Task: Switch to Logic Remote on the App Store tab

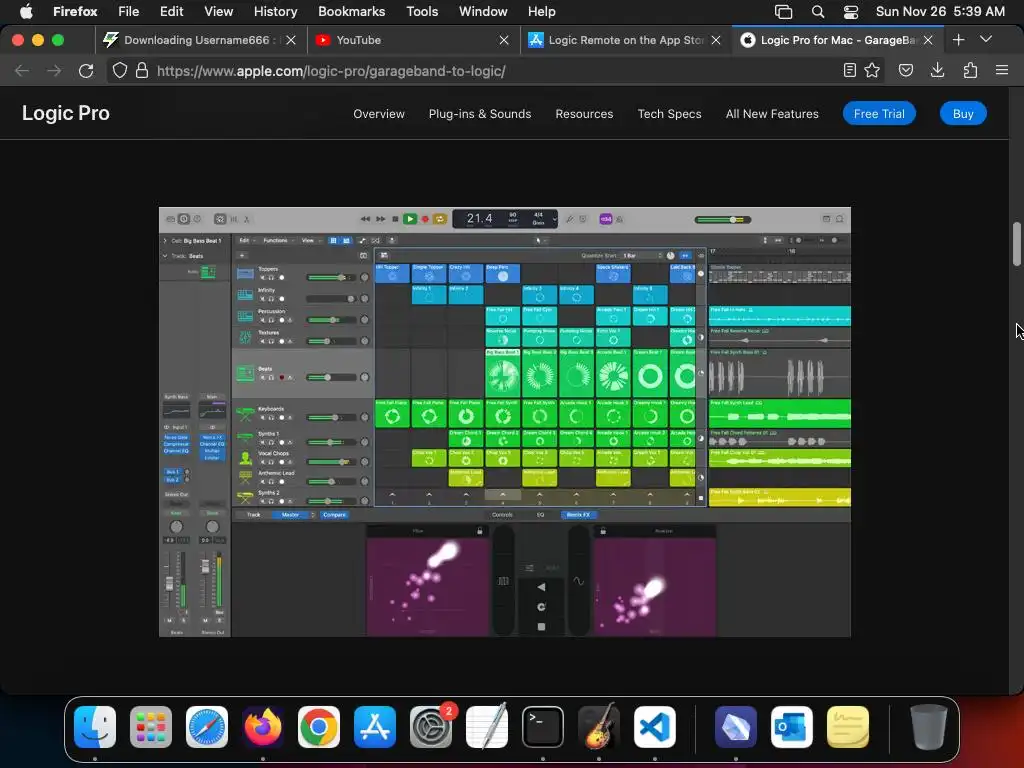Action: pyautogui.click(x=626, y=40)
